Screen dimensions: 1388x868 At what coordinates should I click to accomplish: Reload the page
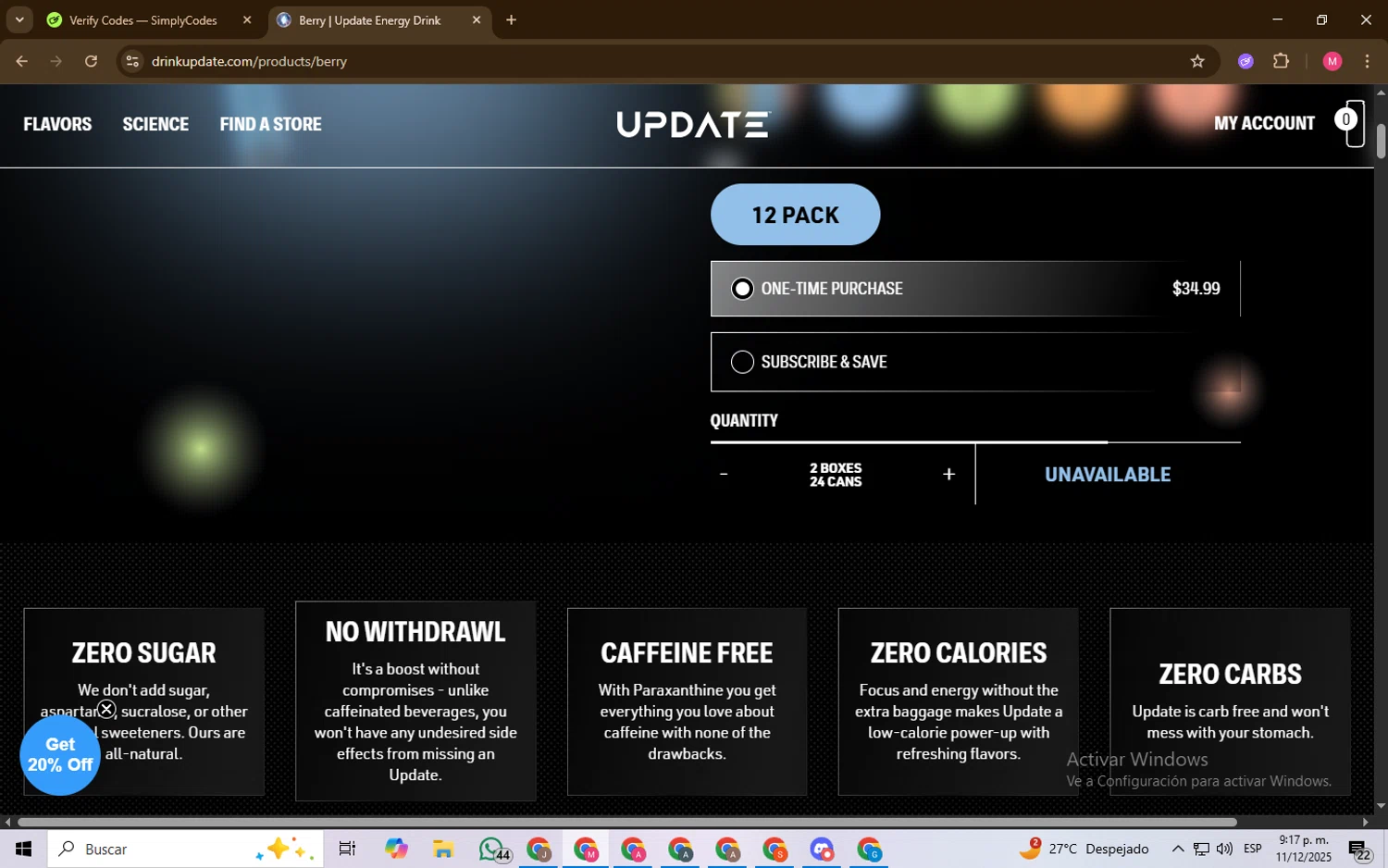click(x=91, y=61)
